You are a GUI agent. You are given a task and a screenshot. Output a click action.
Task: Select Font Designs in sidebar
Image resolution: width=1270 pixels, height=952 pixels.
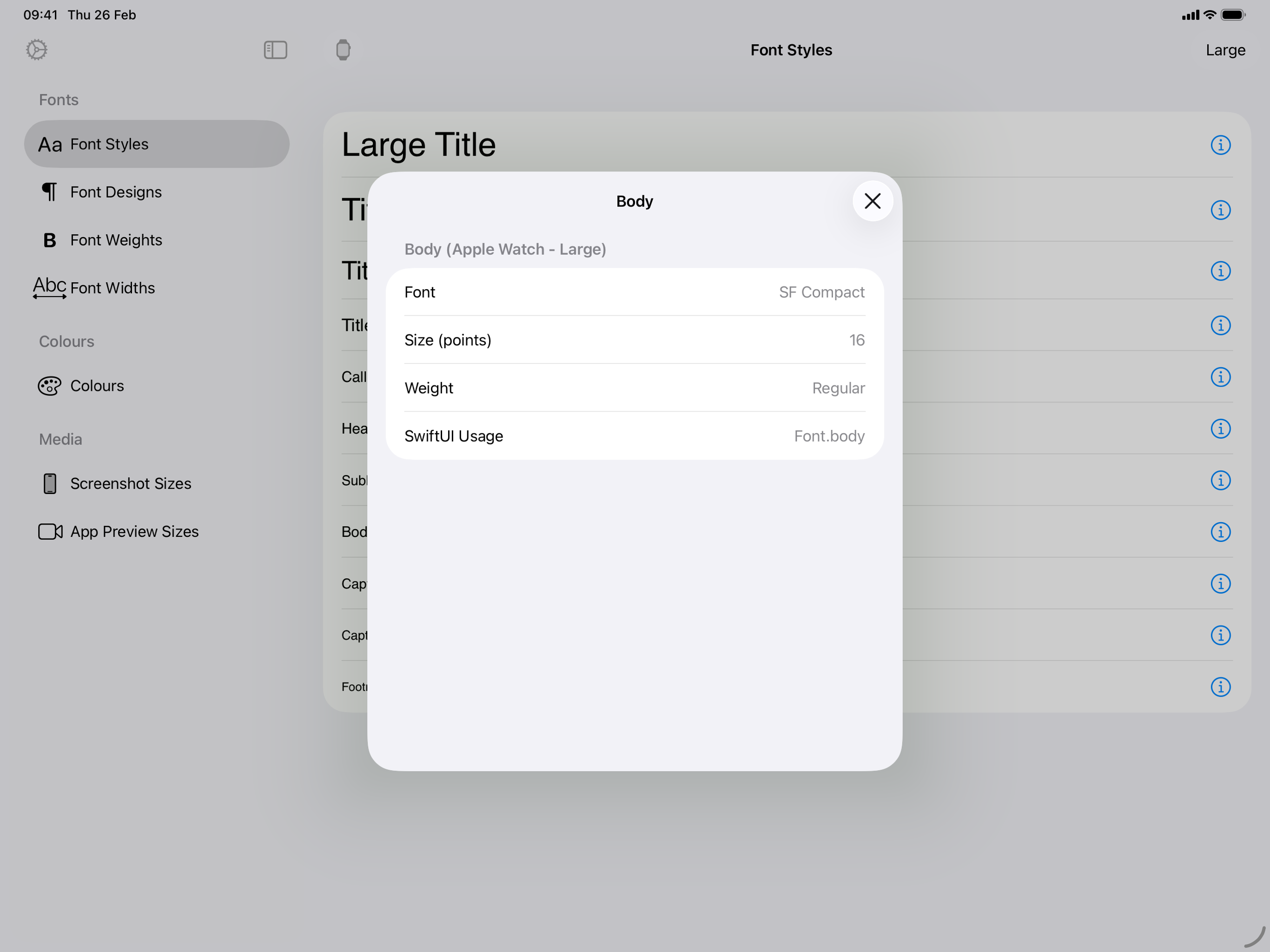(116, 192)
